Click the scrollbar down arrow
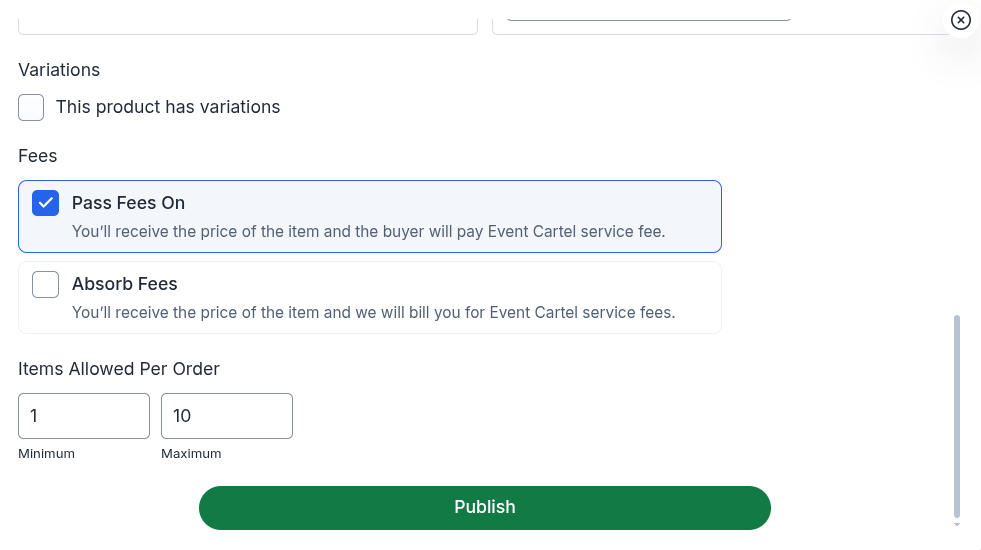This screenshot has width=981, height=550. (x=957, y=524)
